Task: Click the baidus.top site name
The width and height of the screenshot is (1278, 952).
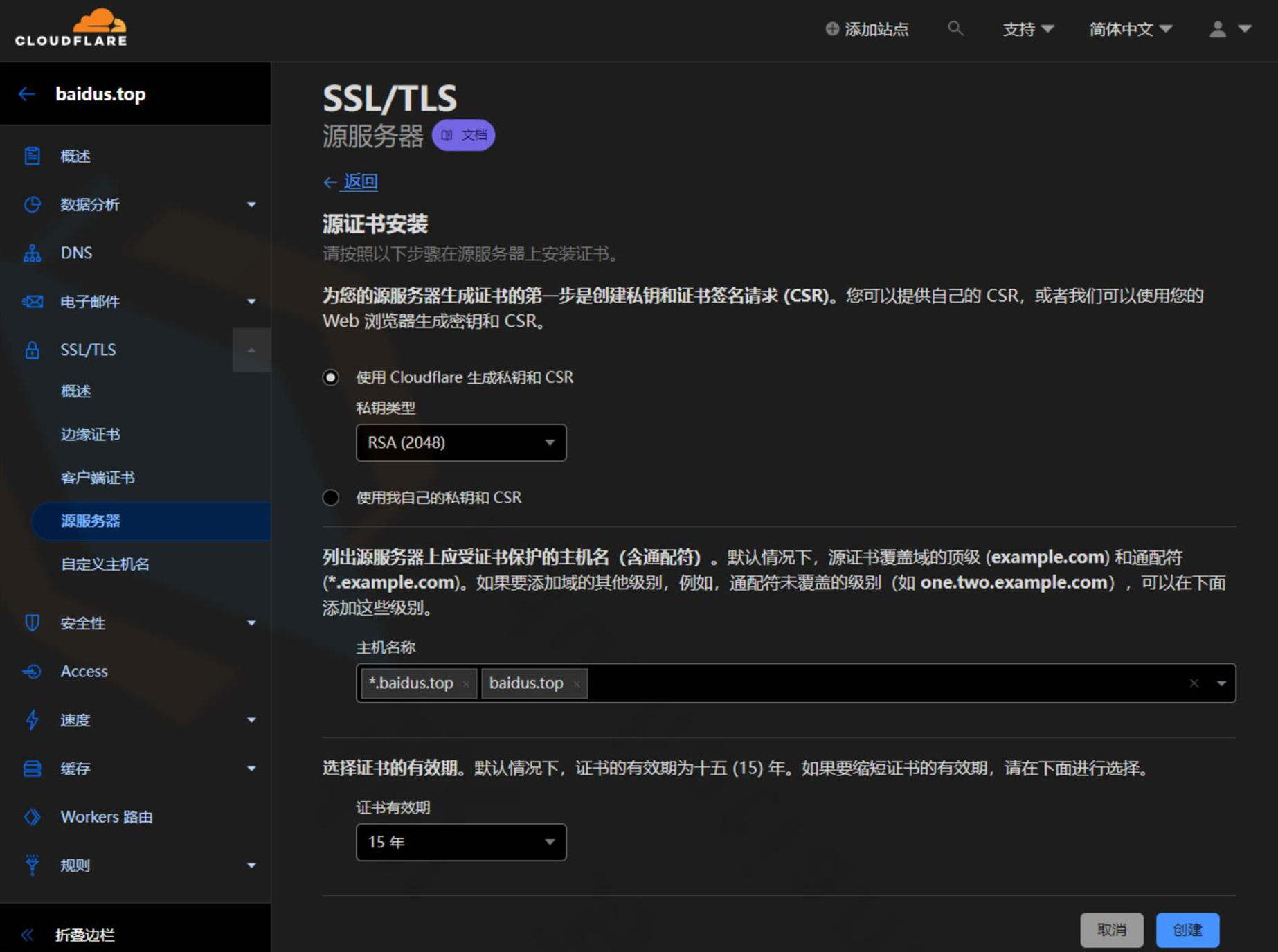Action: pyautogui.click(x=100, y=94)
